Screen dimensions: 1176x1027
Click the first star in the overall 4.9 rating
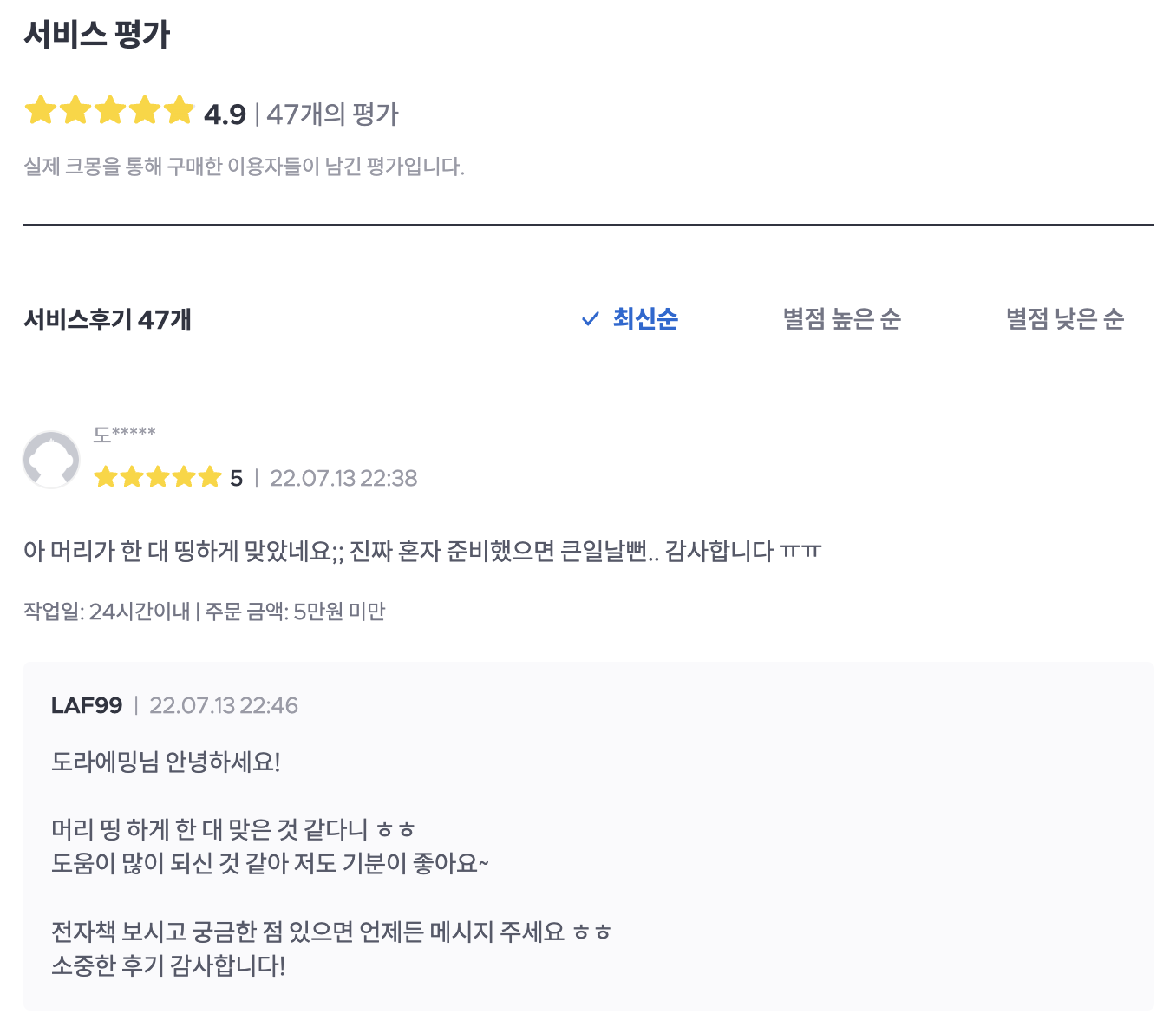[x=40, y=110]
